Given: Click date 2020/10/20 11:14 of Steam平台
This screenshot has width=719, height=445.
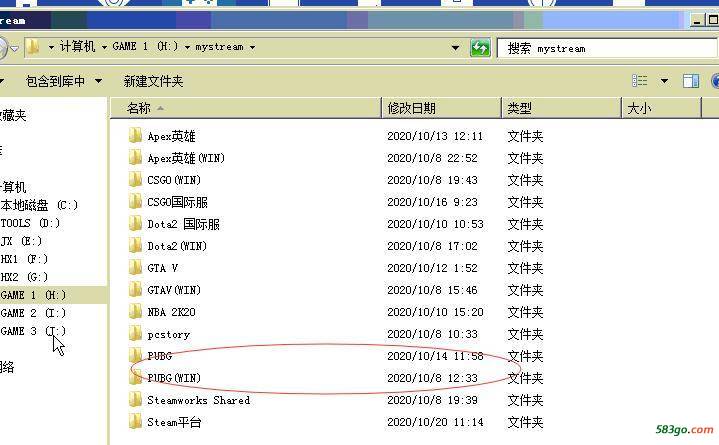Looking at the screenshot, I should [x=435, y=422].
